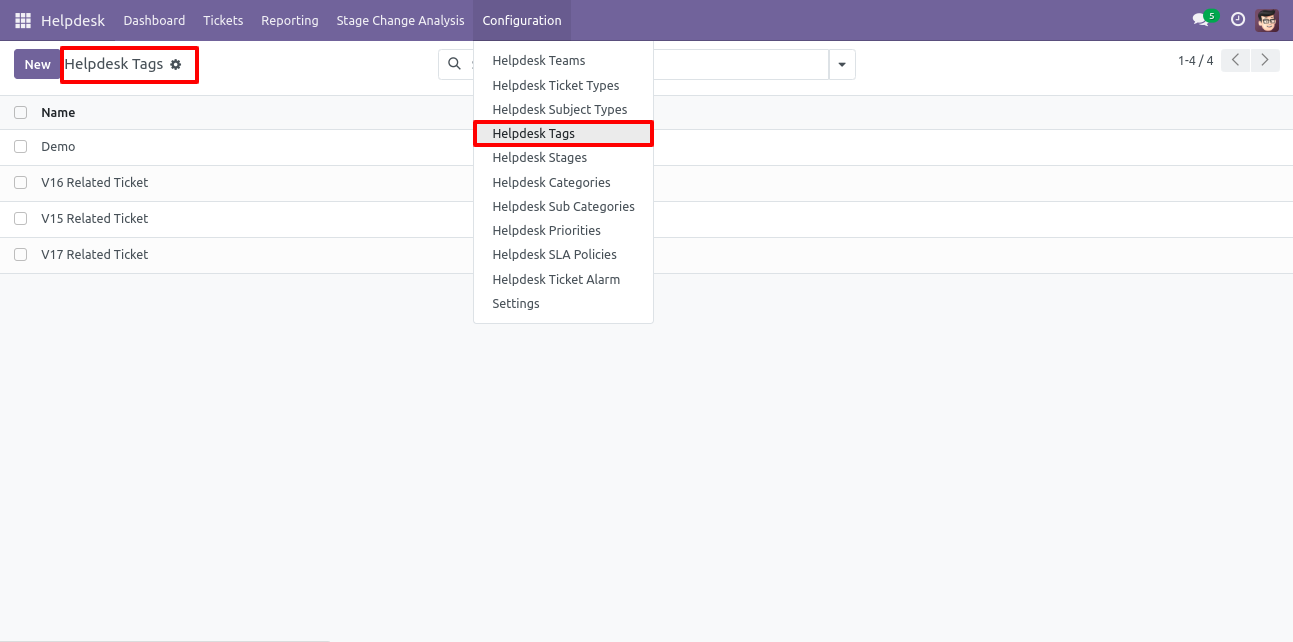Open the Reporting menu
Viewport: 1293px width, 642px height.
click(290, 20)
